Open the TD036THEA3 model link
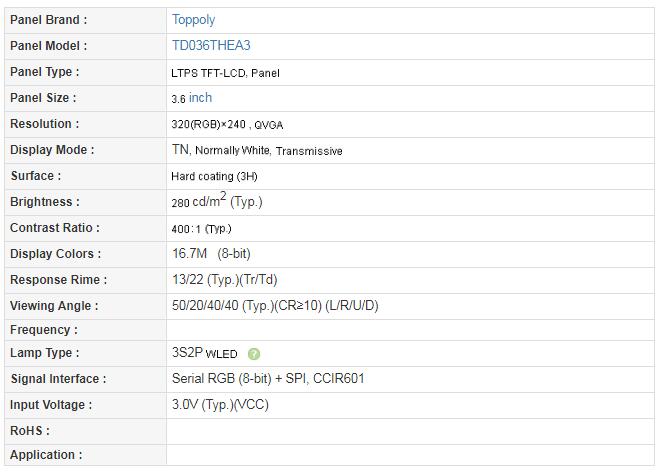 pos(211,45)
